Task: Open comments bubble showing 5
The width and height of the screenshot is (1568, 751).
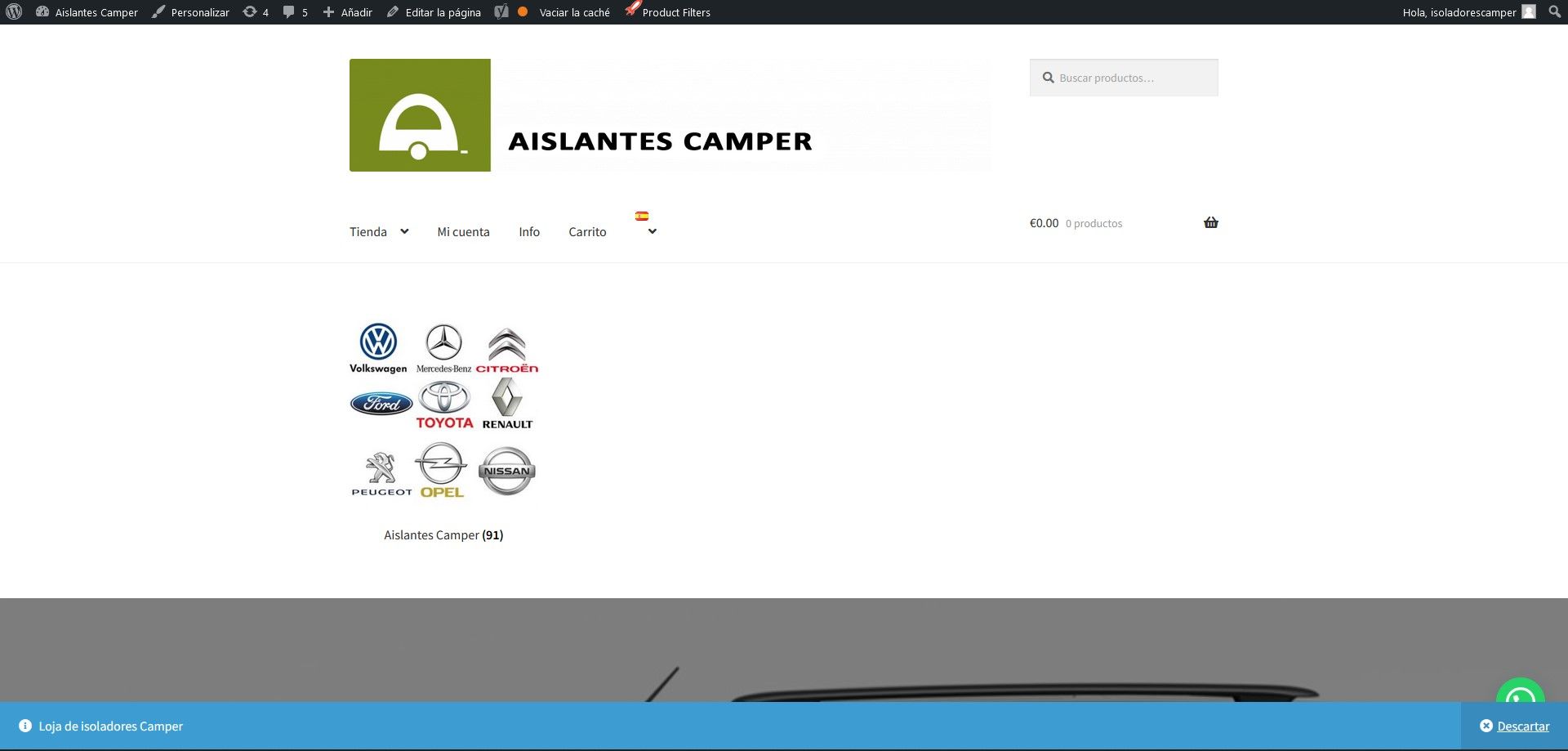Action: (x=295, y=12)
